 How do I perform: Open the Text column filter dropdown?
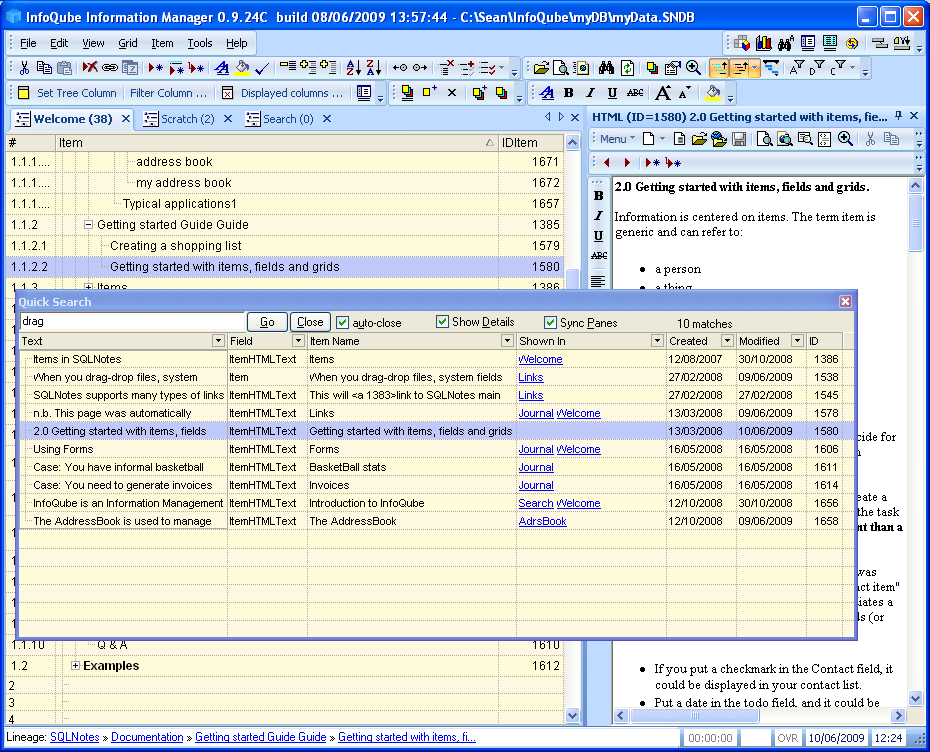218,341
